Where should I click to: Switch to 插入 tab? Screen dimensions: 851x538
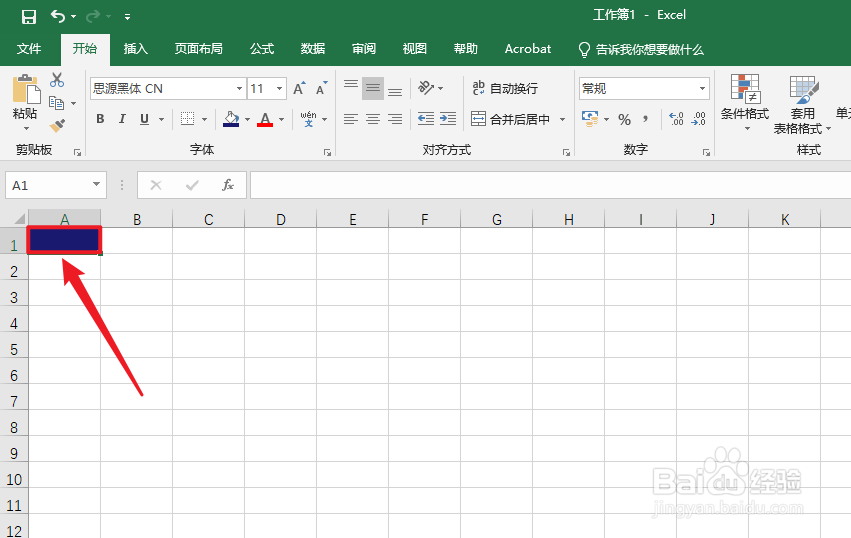[136, 49]
